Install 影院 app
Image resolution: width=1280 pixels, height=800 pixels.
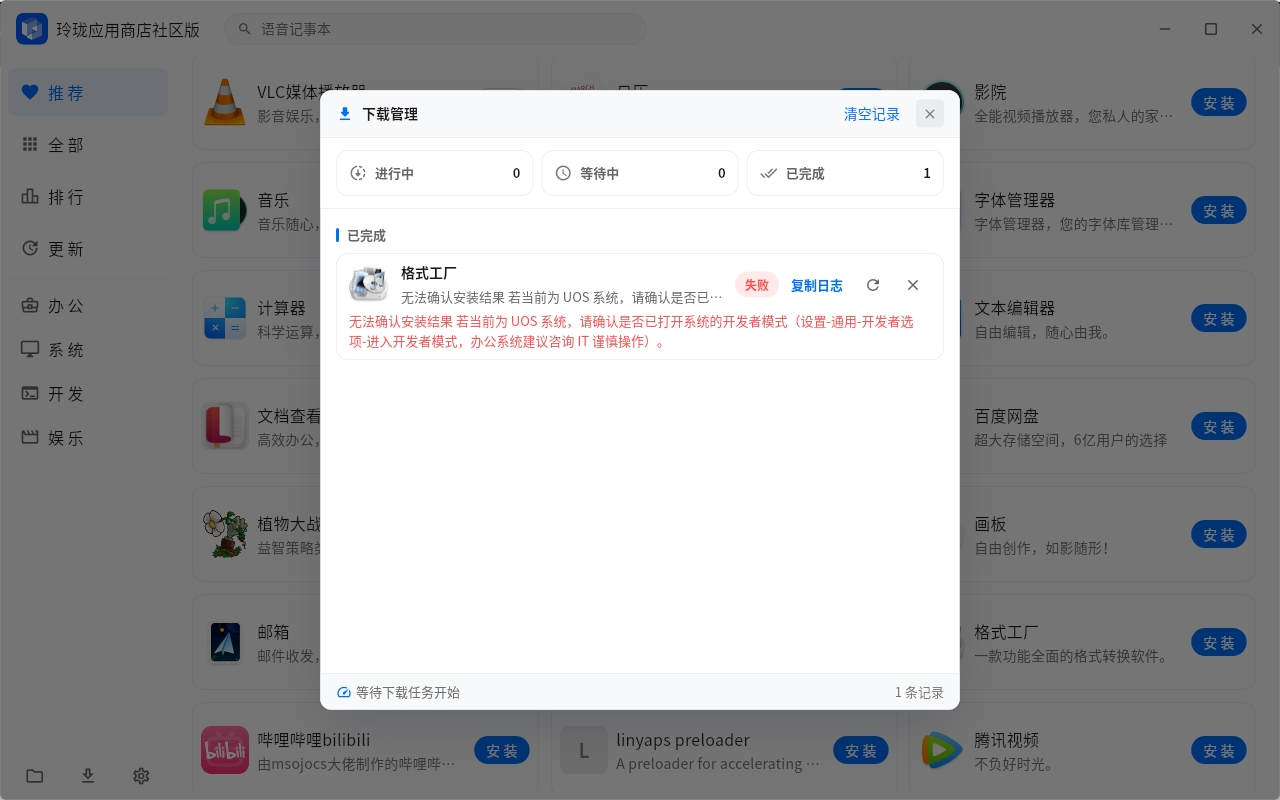pos(1219,103)
